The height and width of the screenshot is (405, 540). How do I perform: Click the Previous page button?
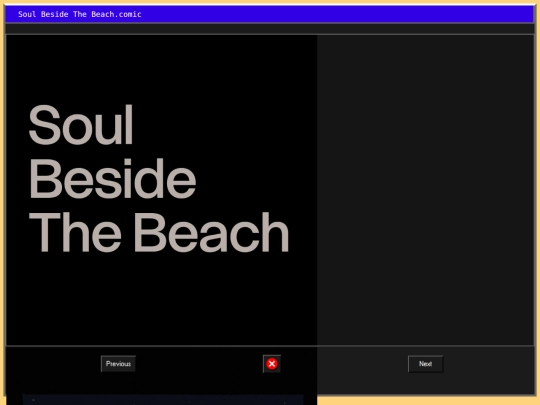[118, 364]
